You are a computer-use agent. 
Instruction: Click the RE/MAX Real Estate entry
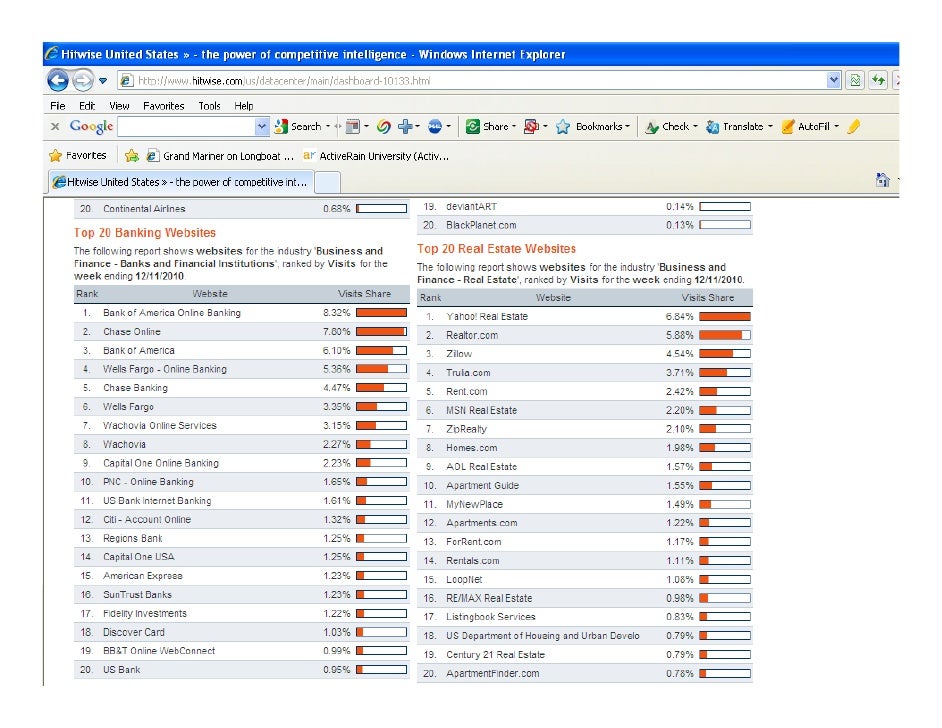click(489, 598)
